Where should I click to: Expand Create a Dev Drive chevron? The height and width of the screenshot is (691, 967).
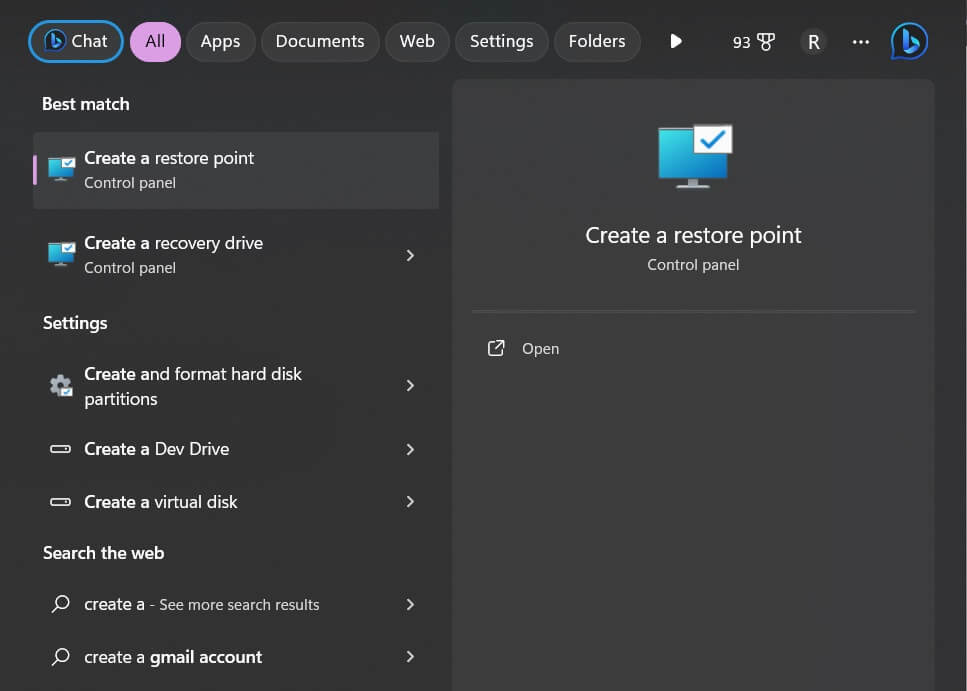point(410,450)
